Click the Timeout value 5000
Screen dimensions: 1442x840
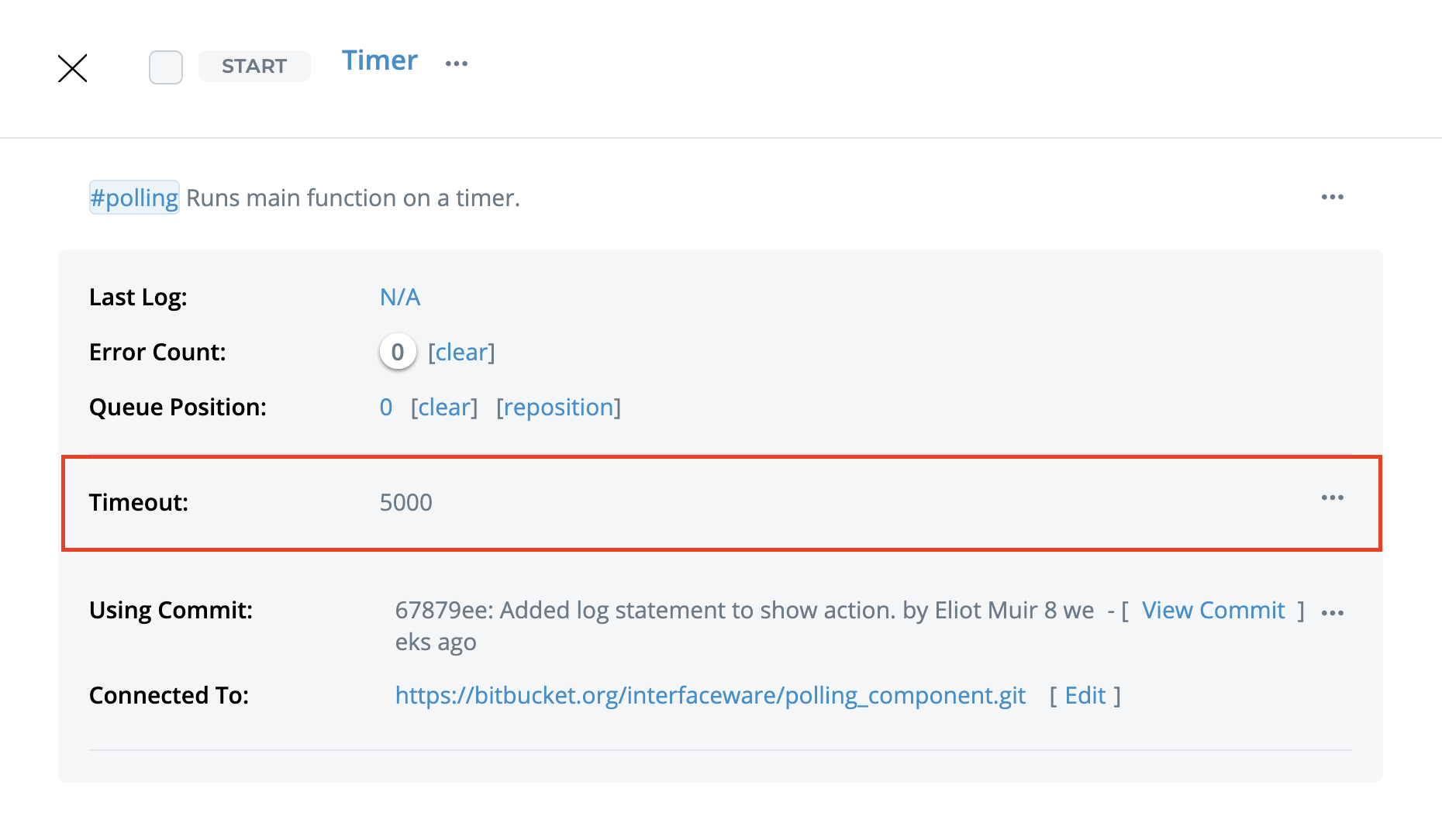pos(405,502)
